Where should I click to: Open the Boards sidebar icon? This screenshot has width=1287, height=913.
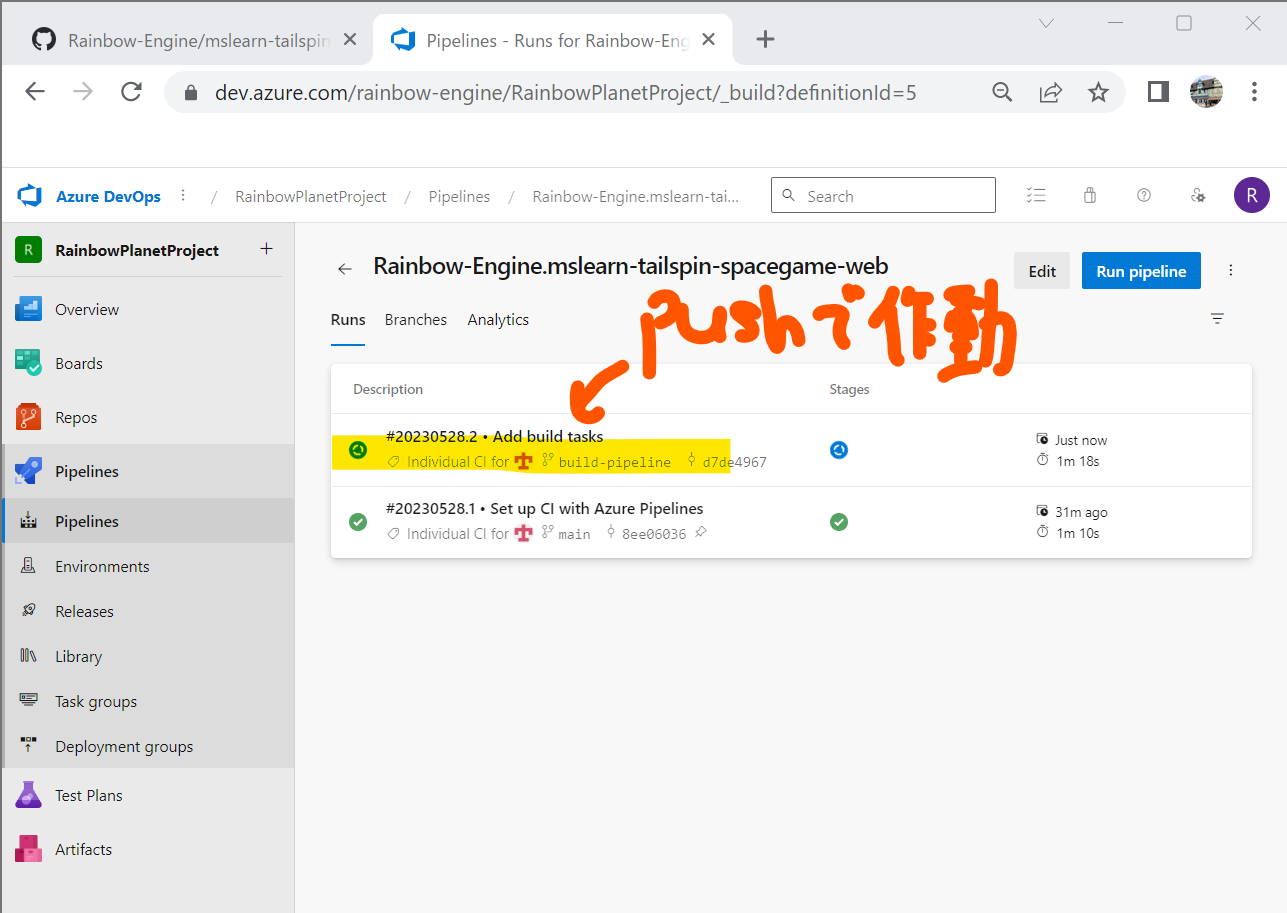(x=28, y=364)
